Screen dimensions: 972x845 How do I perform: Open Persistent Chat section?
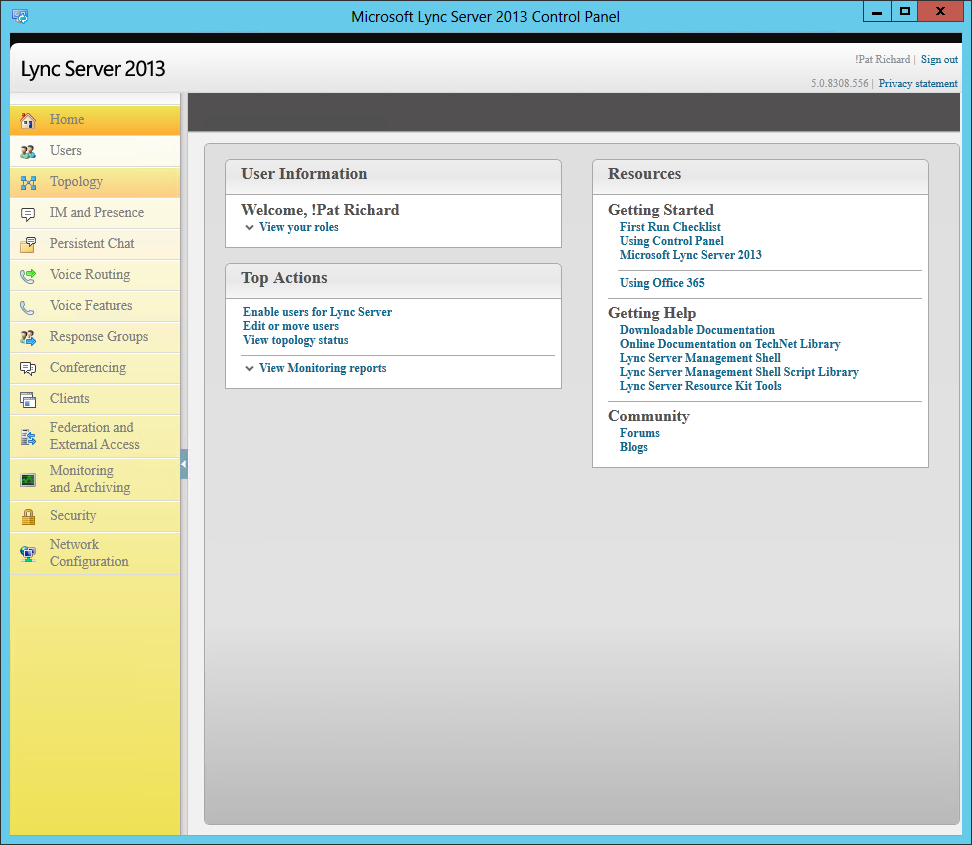[95, 244]
